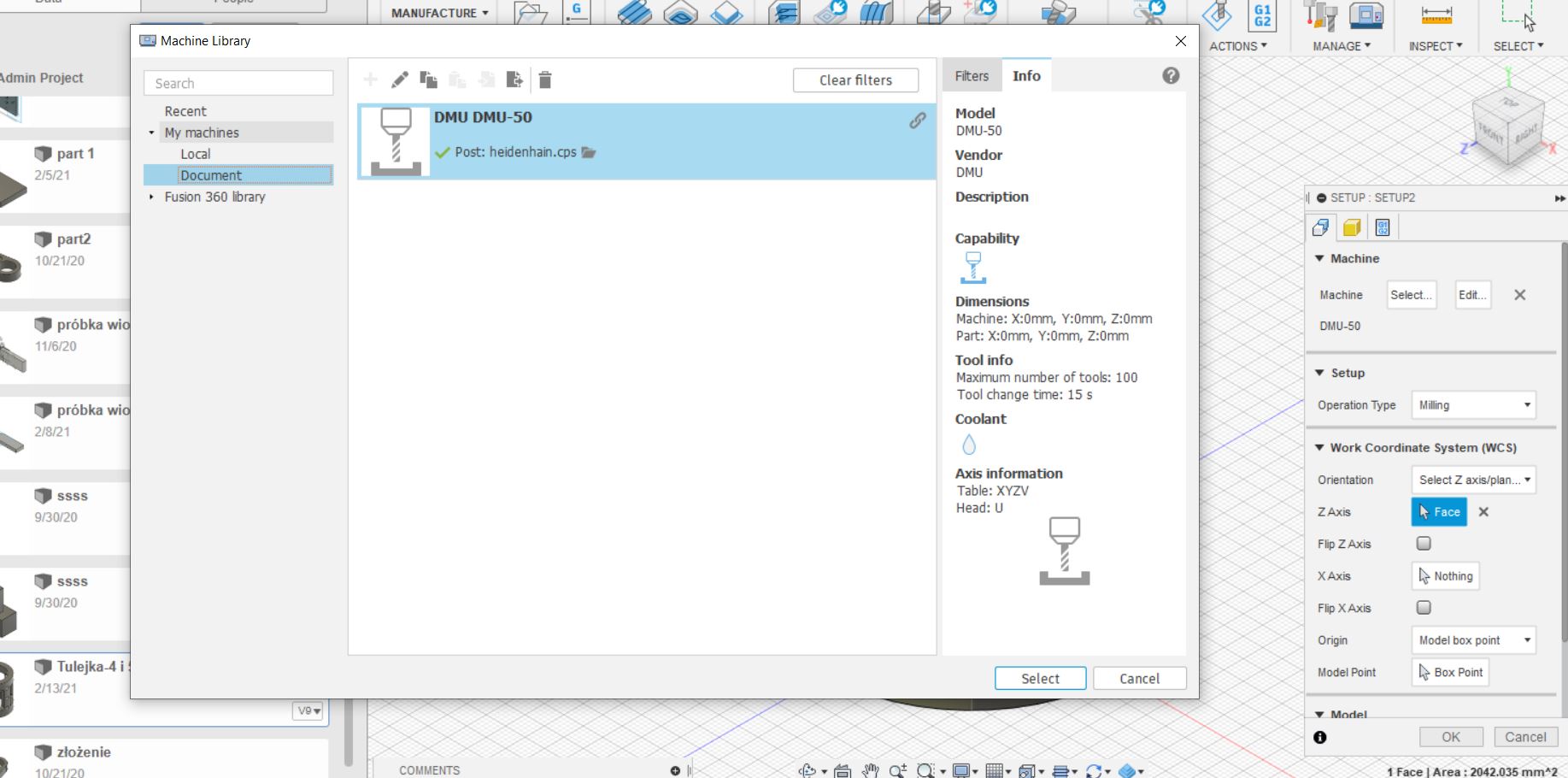Click Select button in Machine Library dialog
Image resolution: width=1568 pixels, height=778 pixels.
[1040, 678]
